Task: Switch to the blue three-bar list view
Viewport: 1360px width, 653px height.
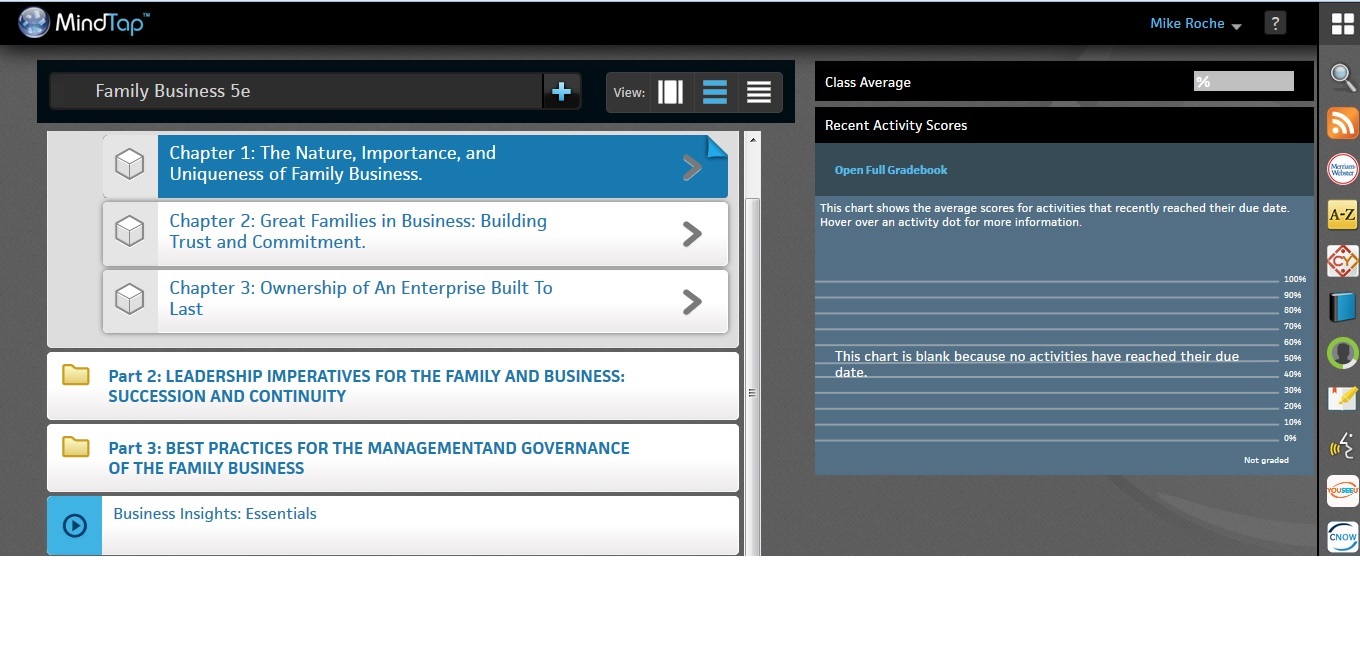Action: pyautogui.click(x=715, y=92)
